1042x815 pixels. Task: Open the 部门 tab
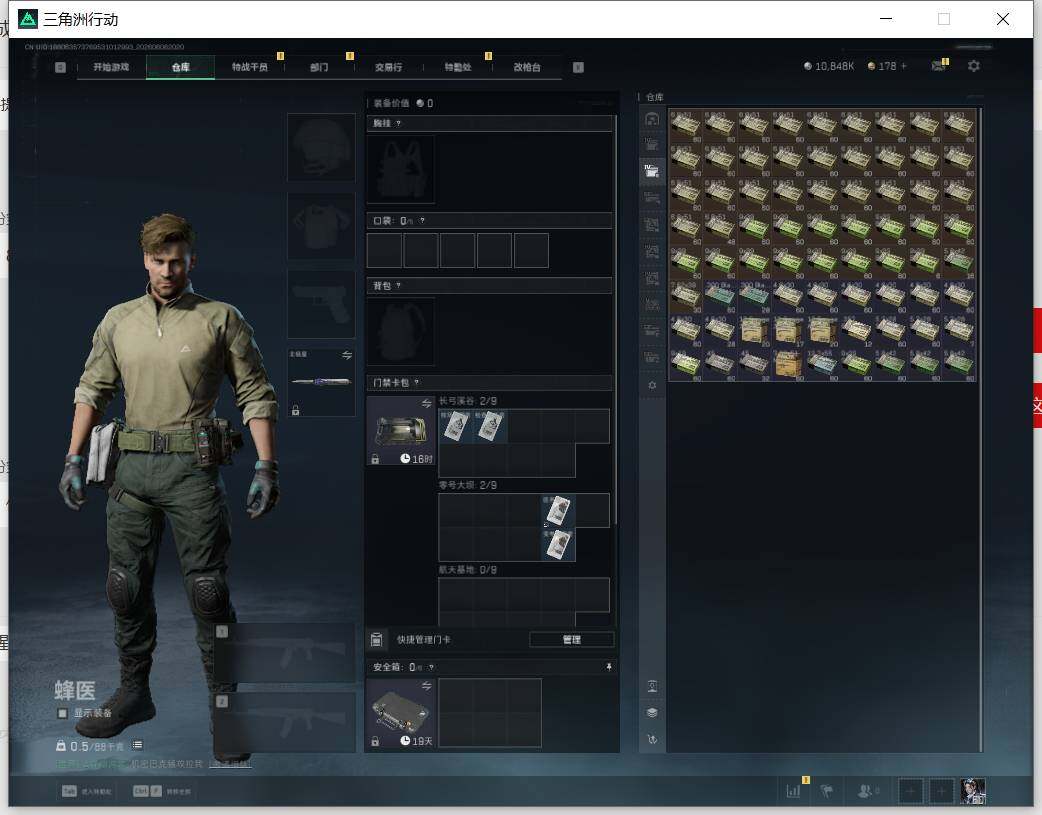point(319,67)
